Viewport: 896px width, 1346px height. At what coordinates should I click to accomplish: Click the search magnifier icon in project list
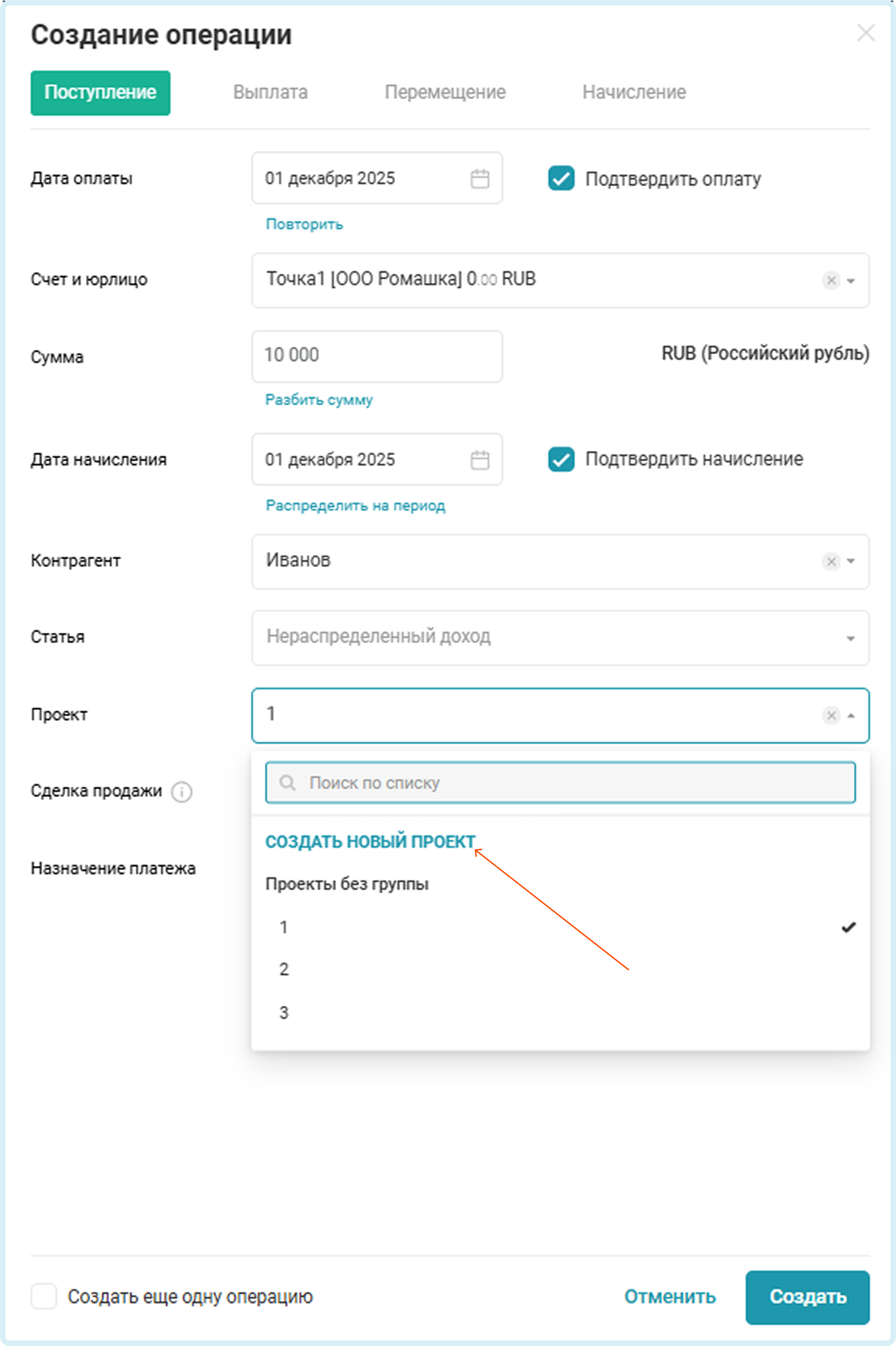click(x=287, y=783)
